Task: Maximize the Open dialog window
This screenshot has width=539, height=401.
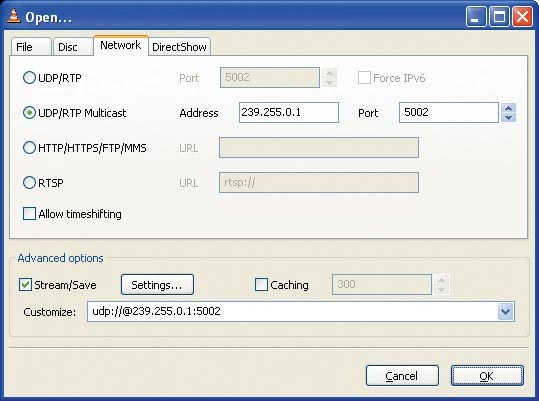Action: click(x=499, y=16)
